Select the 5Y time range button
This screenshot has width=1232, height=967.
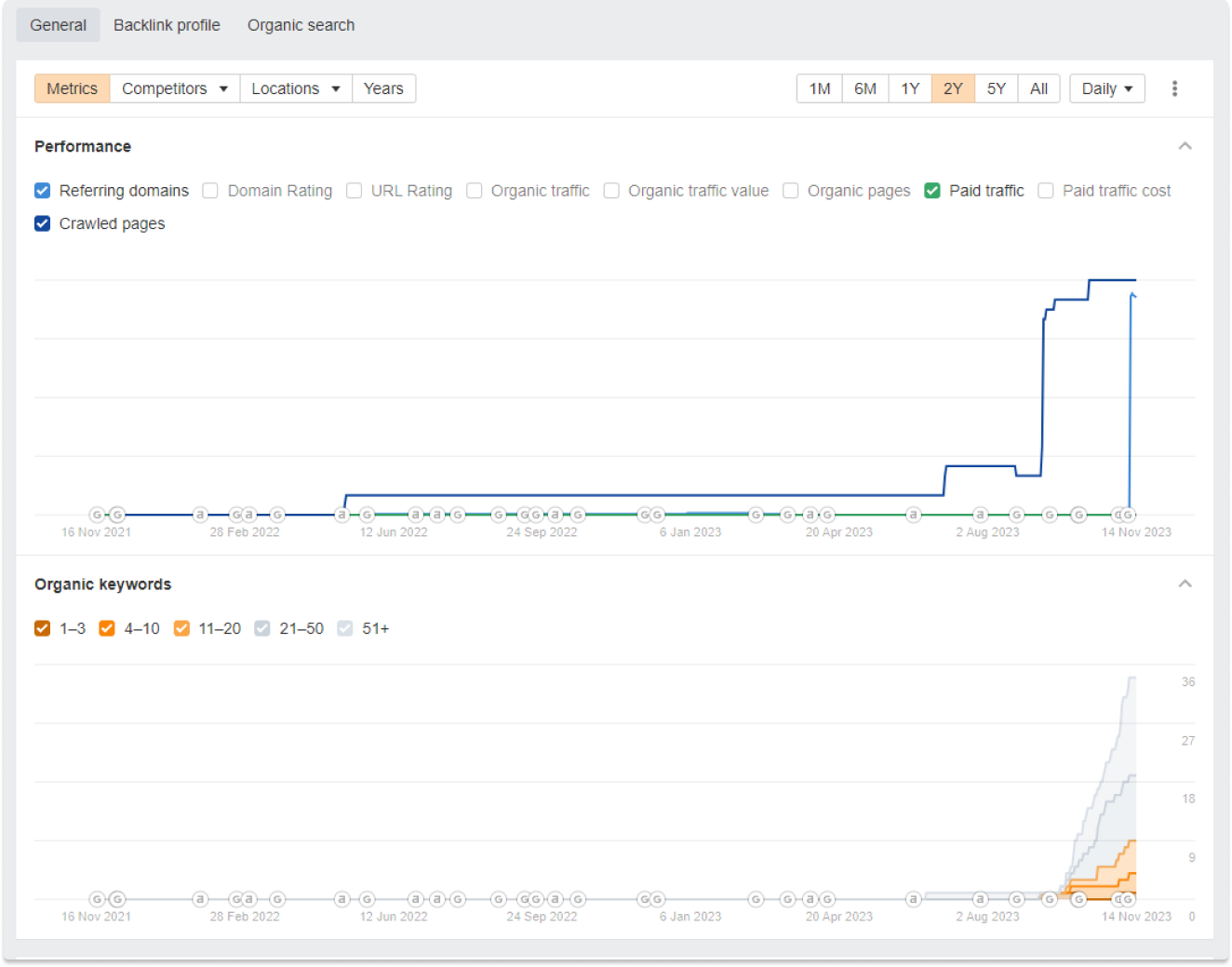pyautogui.click(x=996, y=88)
